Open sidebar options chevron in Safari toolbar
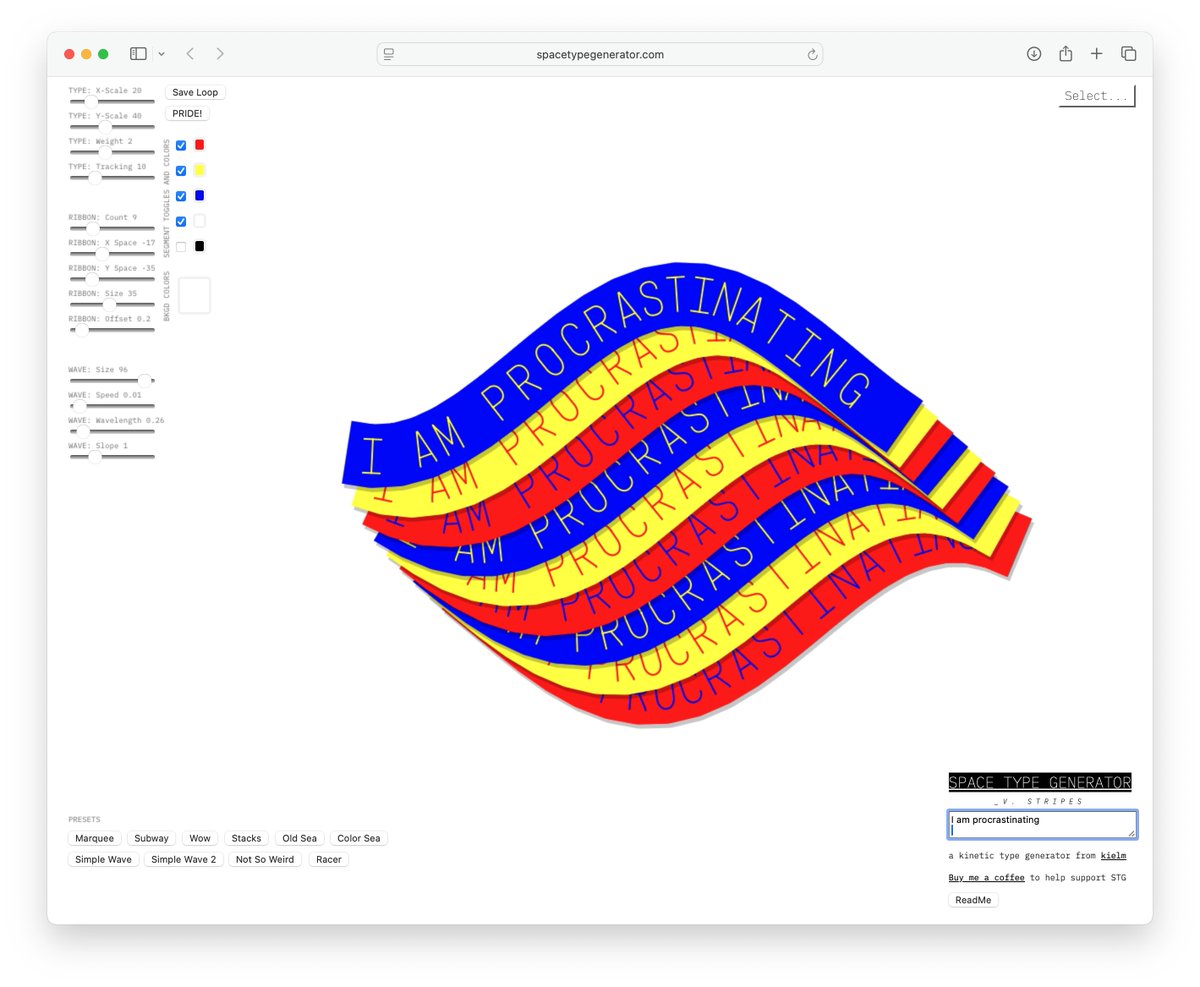Screen dimensions: 1200x987 pyautogui.click(x=161, y=54)
